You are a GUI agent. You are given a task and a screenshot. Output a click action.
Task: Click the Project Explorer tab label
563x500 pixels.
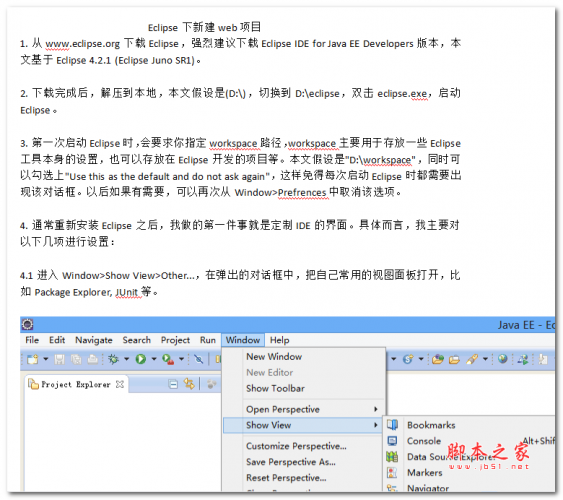point(76,384)
